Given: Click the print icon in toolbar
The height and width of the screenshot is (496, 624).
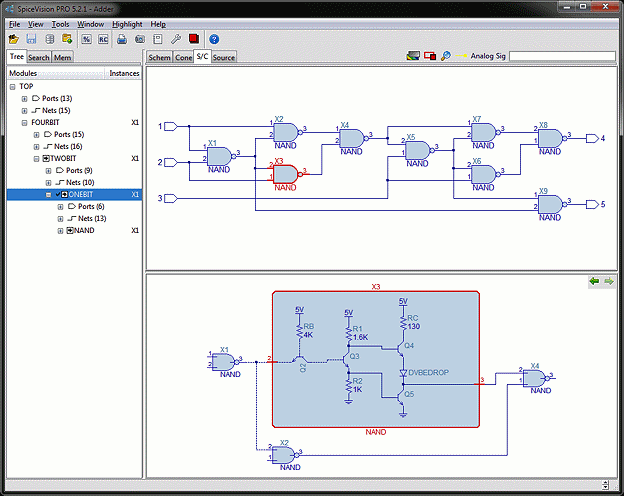Looking at the screenshot, I should click(x=122, y=39).
